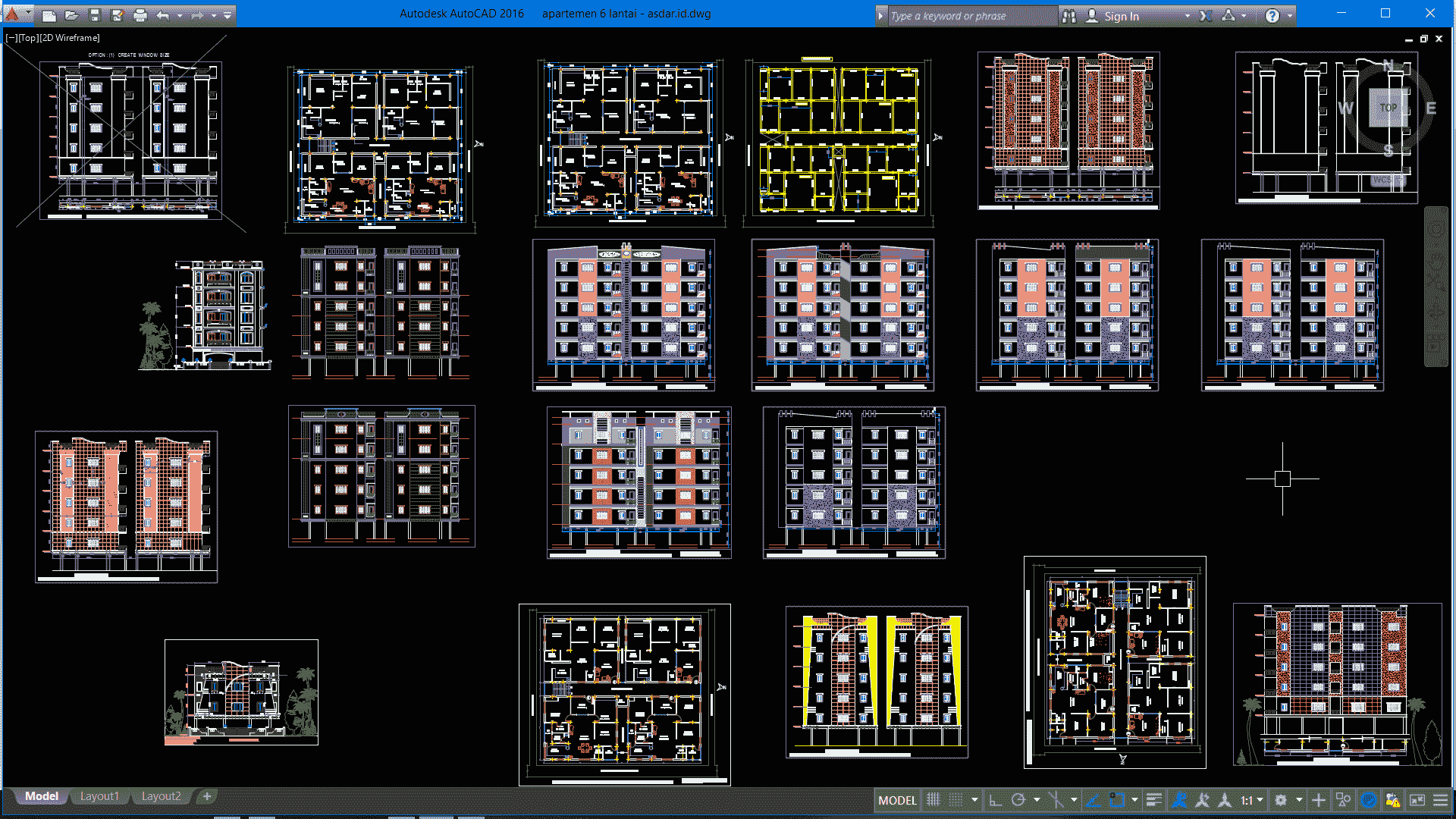Click the Plot printer icon
The height and width of the screenshot is (819, 1456).
[140, 15]
